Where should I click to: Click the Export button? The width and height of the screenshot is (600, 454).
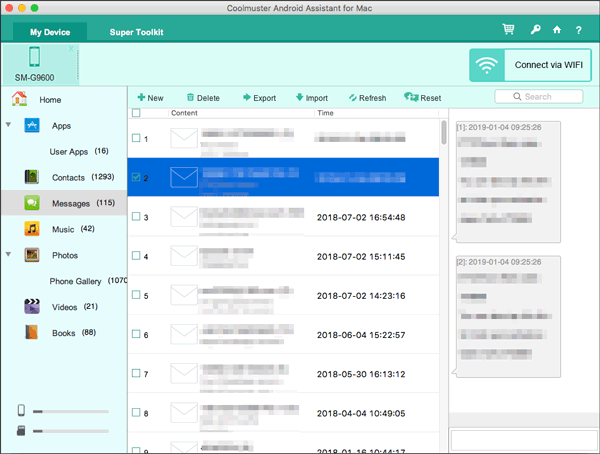pyautogui.click(x=259, y=98)
